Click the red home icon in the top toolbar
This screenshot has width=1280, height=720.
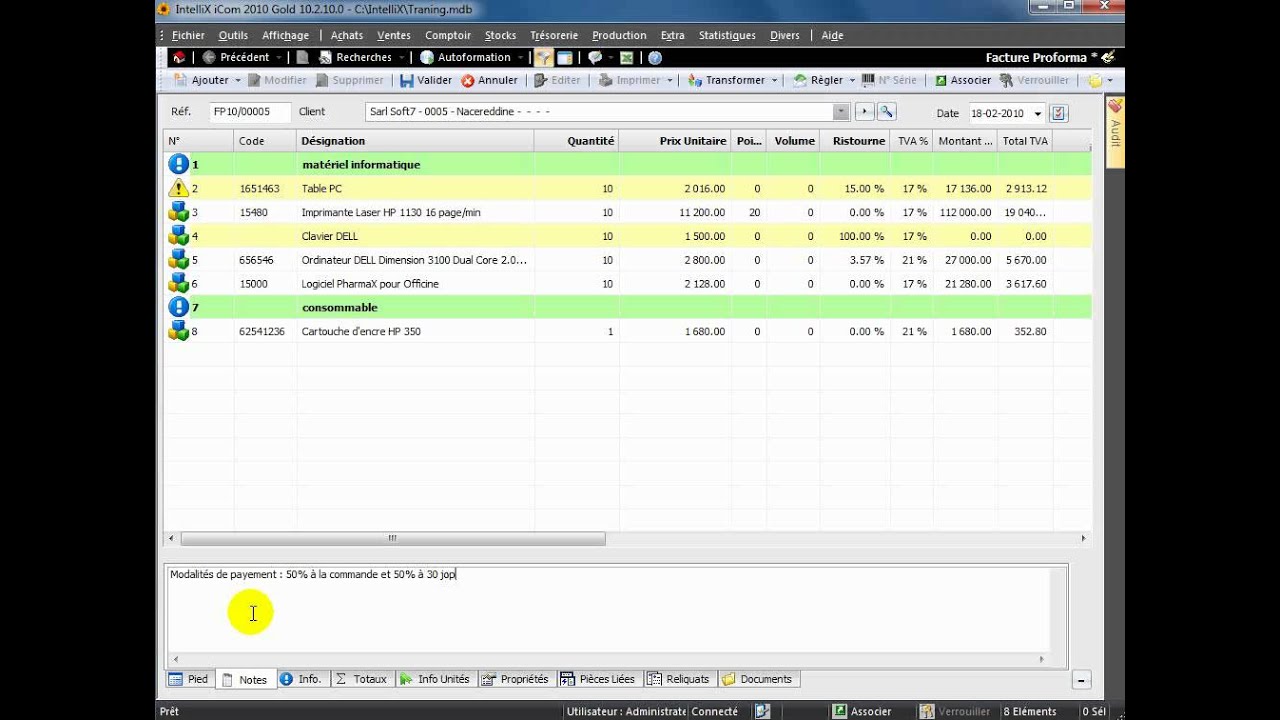(179, 58)
